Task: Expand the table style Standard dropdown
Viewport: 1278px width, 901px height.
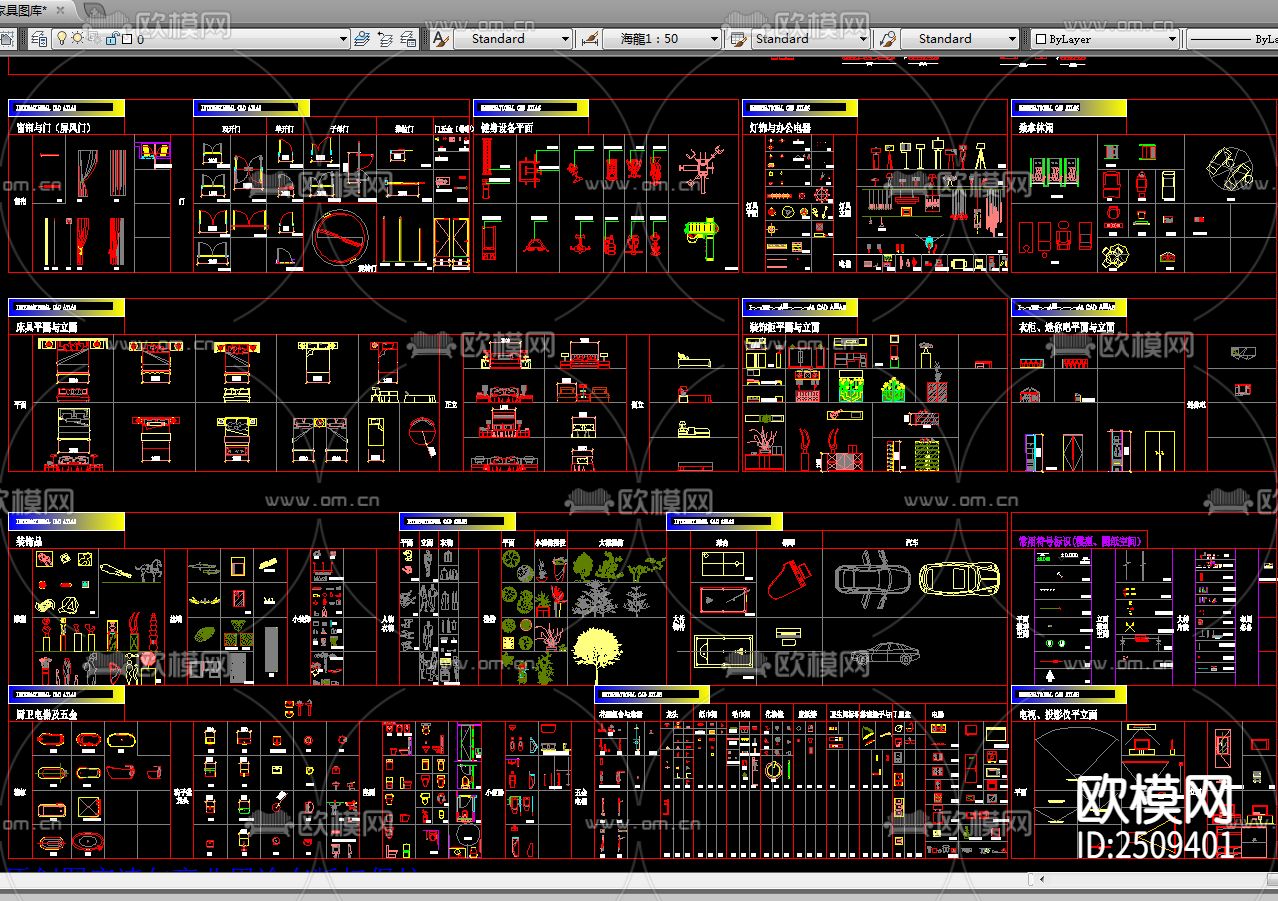Action: point(863,39)
